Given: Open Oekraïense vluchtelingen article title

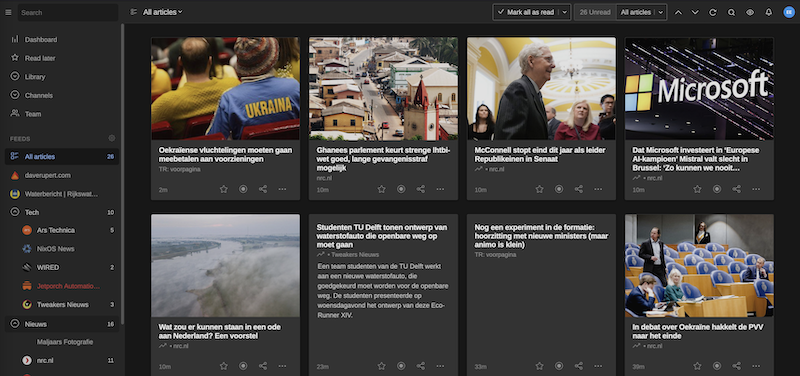Looking at the screenshot, I should click(225, 155).
